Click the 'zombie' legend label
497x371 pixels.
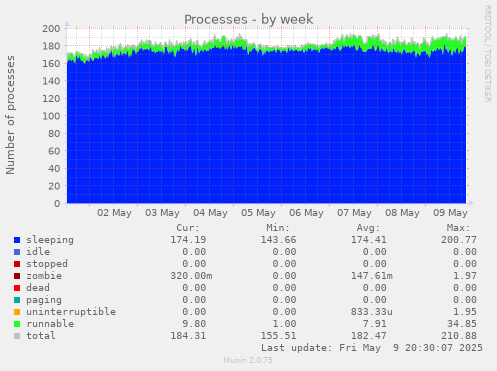(44, 276)
